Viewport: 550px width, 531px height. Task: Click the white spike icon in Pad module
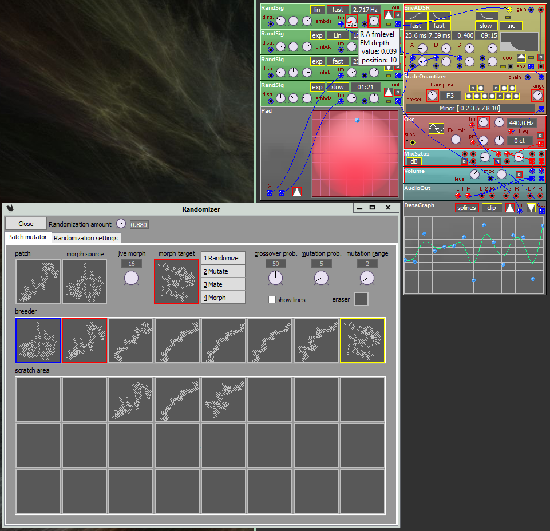pyautogui.click(x=297, y=192)
